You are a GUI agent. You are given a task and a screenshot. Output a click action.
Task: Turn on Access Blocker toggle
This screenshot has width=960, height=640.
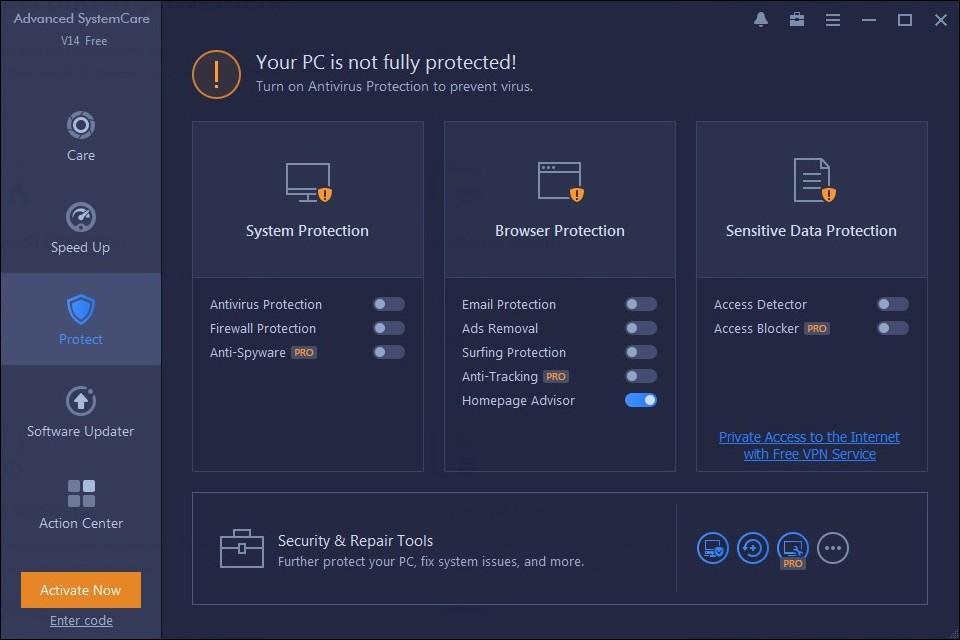(893, 328)
